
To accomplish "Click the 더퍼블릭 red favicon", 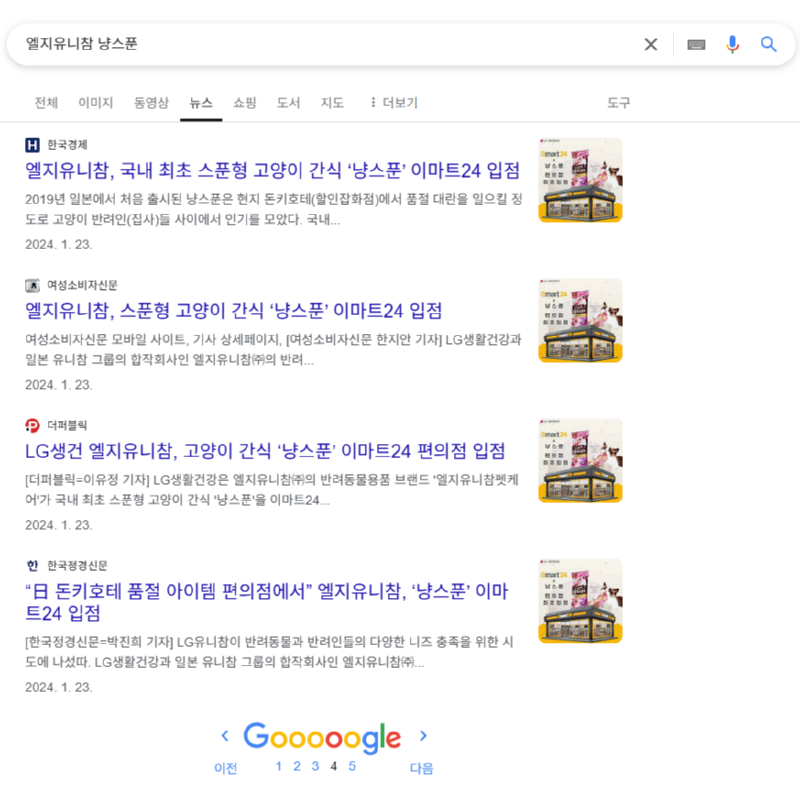I will pos(32,426).
